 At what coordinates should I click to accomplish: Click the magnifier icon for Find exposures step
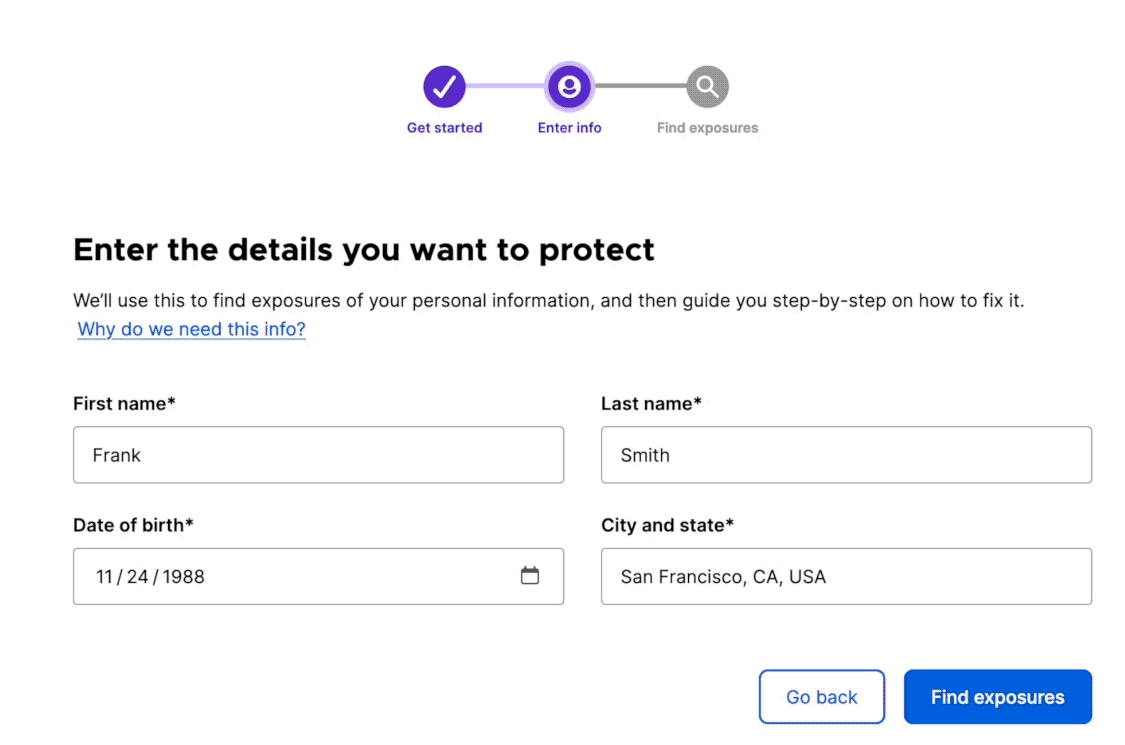point(707,88)
